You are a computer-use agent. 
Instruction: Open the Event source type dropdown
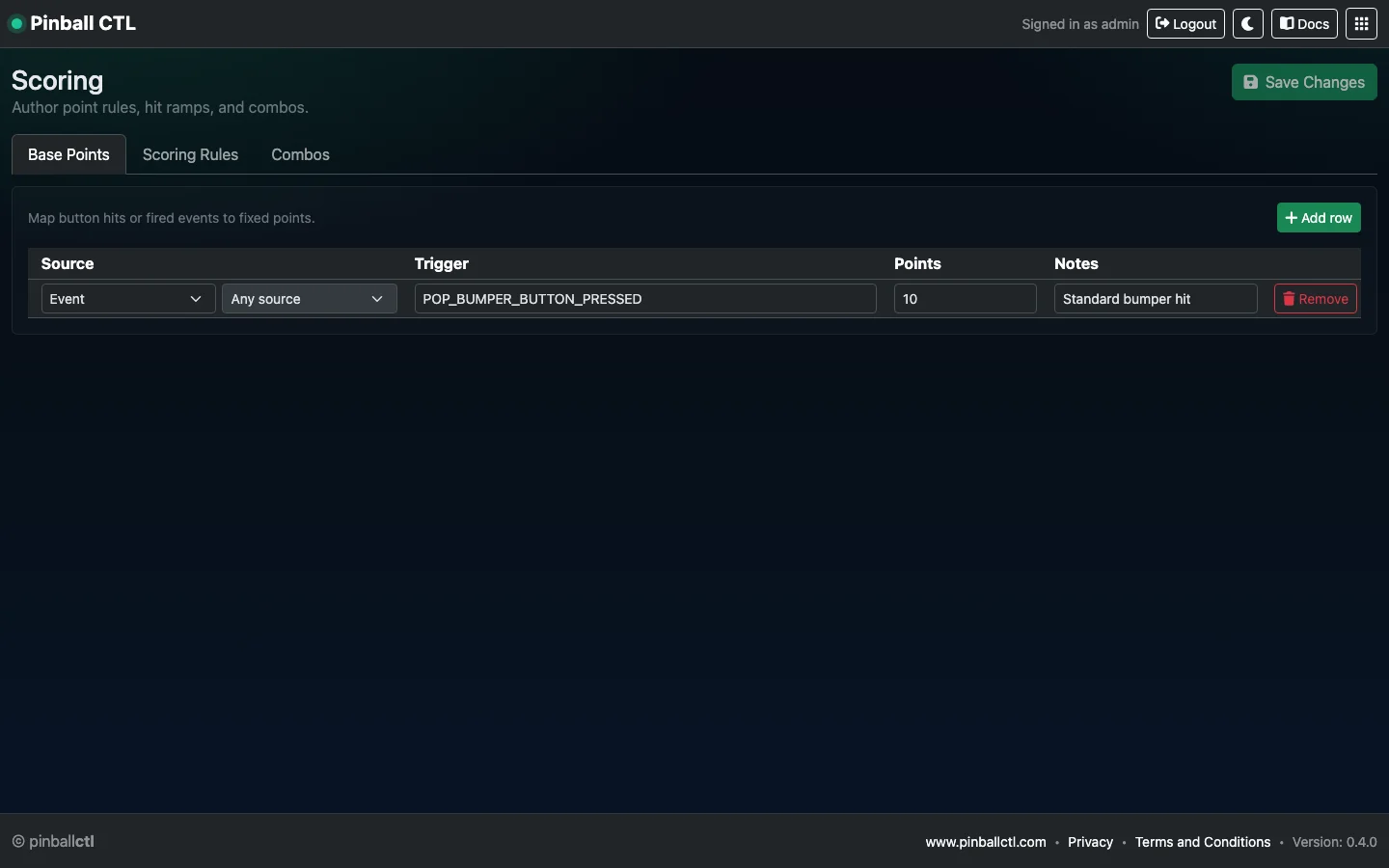(126, 299)
